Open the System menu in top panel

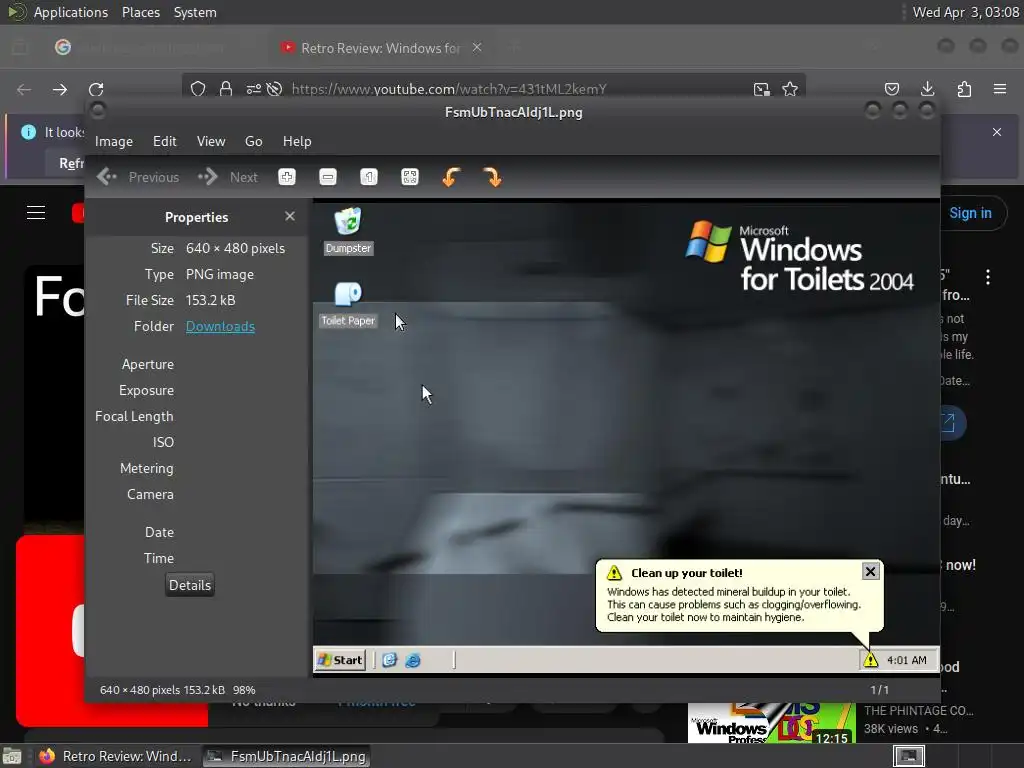point(195,12)
